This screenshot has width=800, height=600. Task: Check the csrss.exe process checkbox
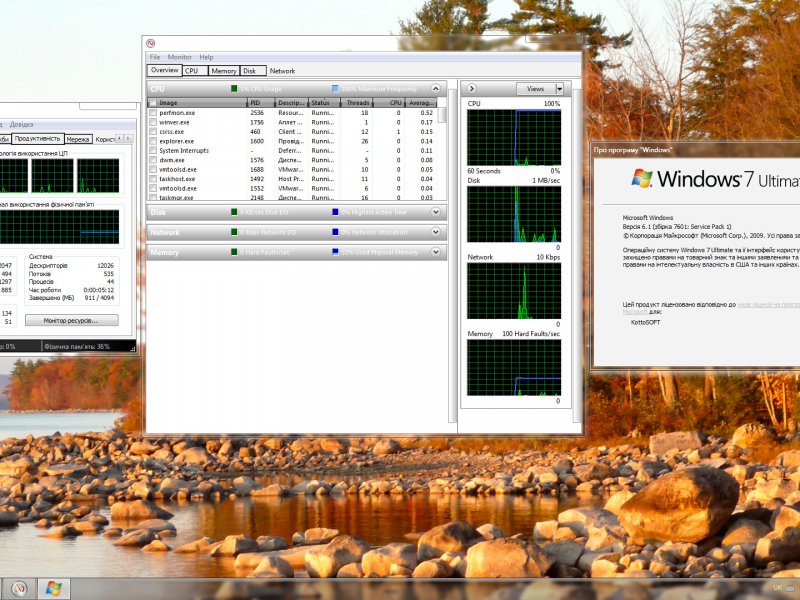click(153, 132)
